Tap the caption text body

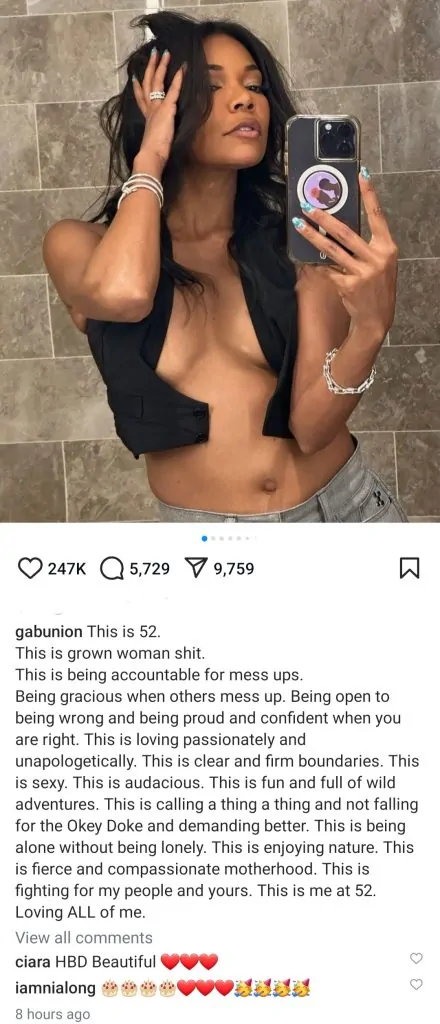click(x=217, y=776)
